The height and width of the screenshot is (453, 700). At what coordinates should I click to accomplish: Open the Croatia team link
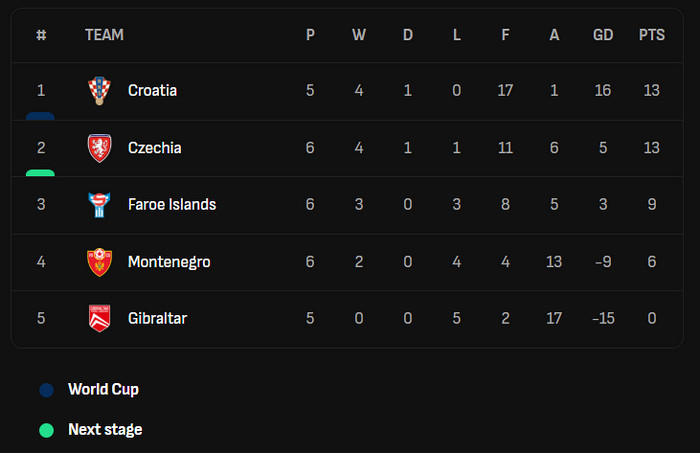pos(152,91)
